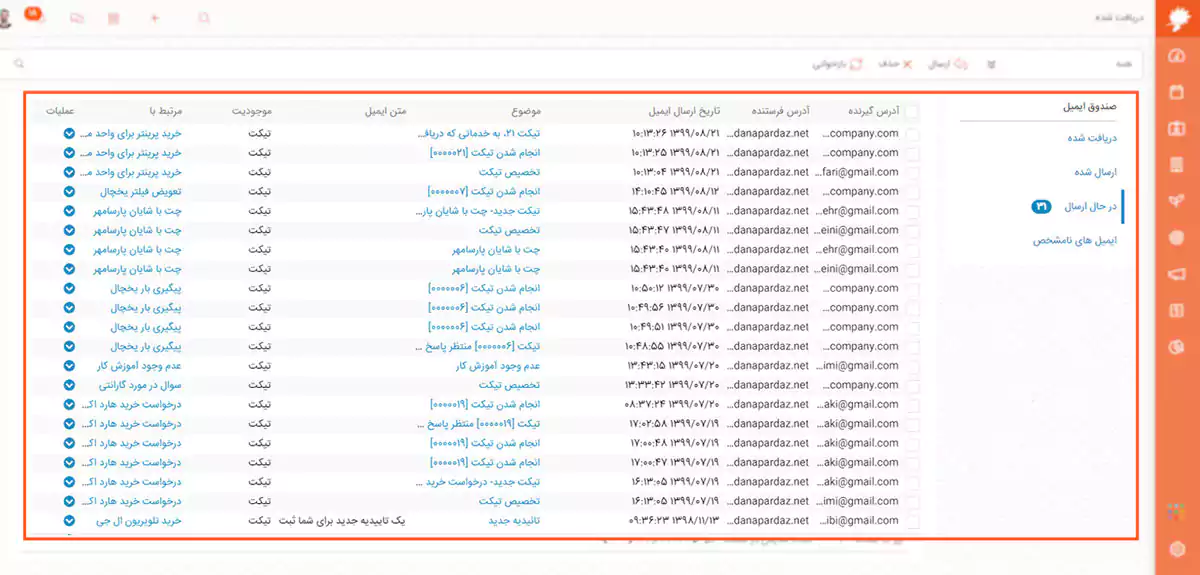Click the filter icon in the action bar
Image resolution: width=1200 pixels, height=575 pixels.
(992, 64)
